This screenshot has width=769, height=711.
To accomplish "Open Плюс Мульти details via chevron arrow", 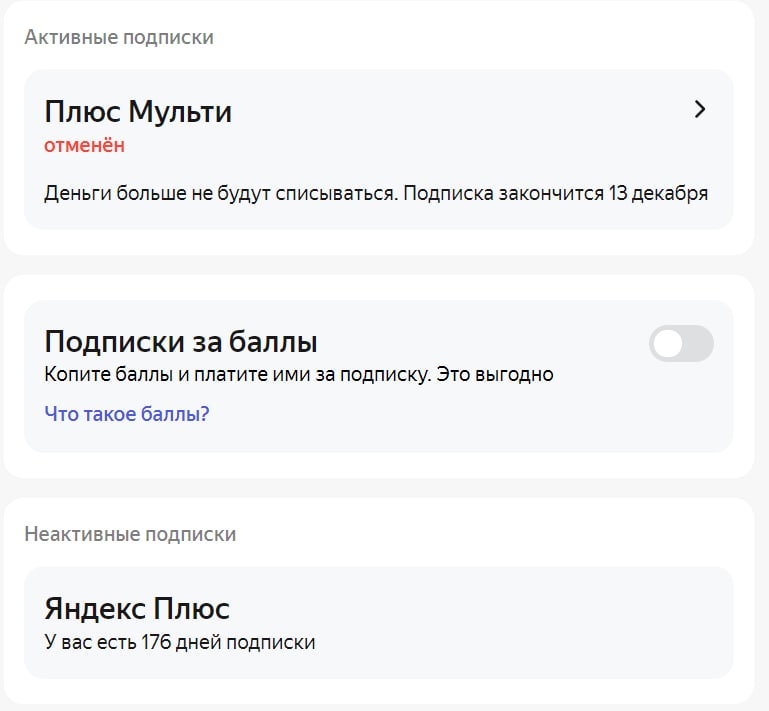I will [700, 110].
